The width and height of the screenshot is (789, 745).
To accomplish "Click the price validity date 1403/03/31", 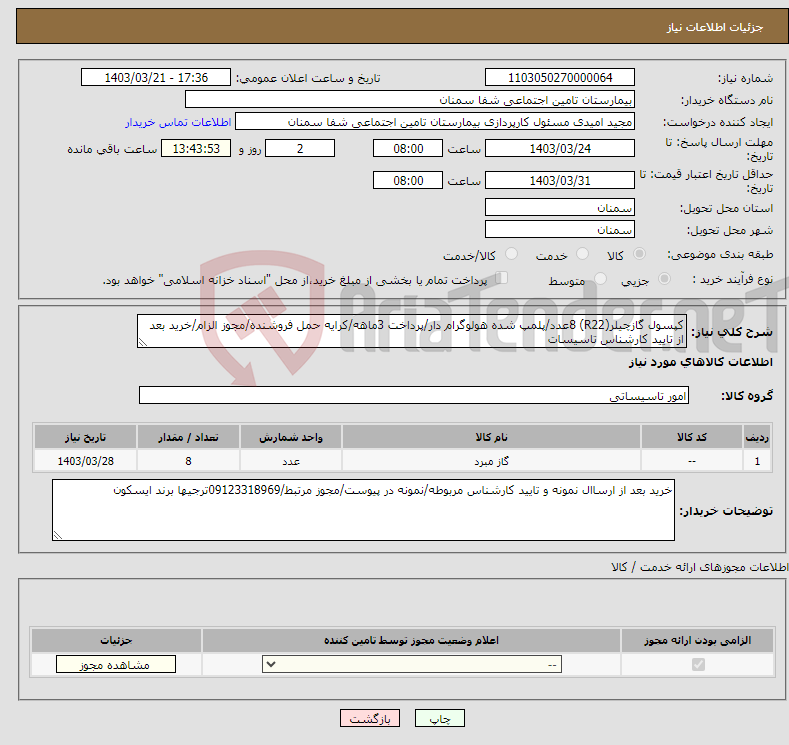I will [560, 181].
